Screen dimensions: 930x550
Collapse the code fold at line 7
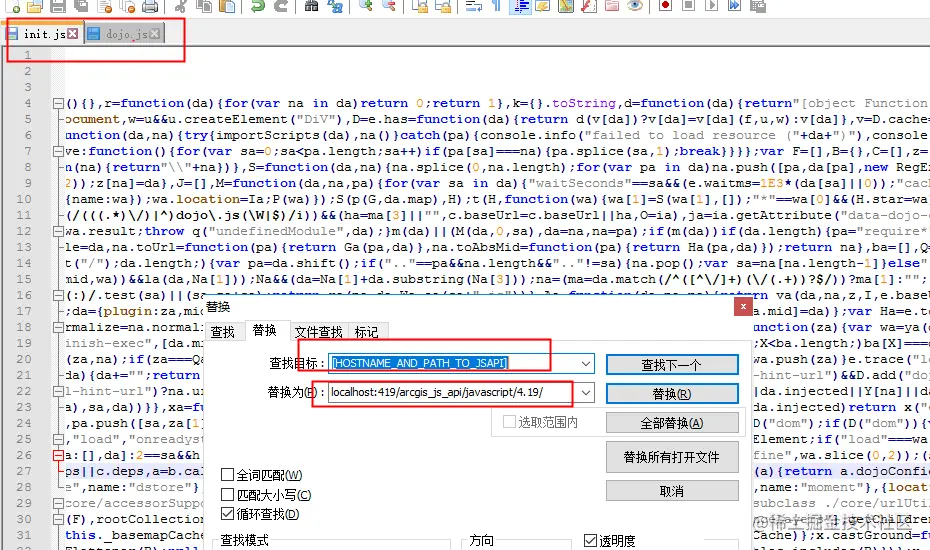click(x=58, y=152)
